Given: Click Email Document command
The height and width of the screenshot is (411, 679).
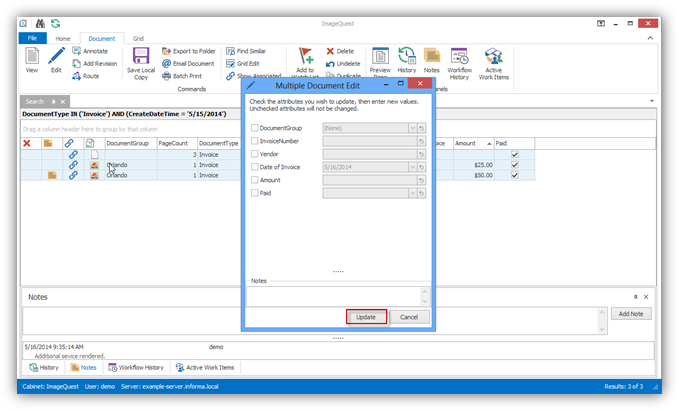Looking at the screenshot, I should [x=188, y=64].
